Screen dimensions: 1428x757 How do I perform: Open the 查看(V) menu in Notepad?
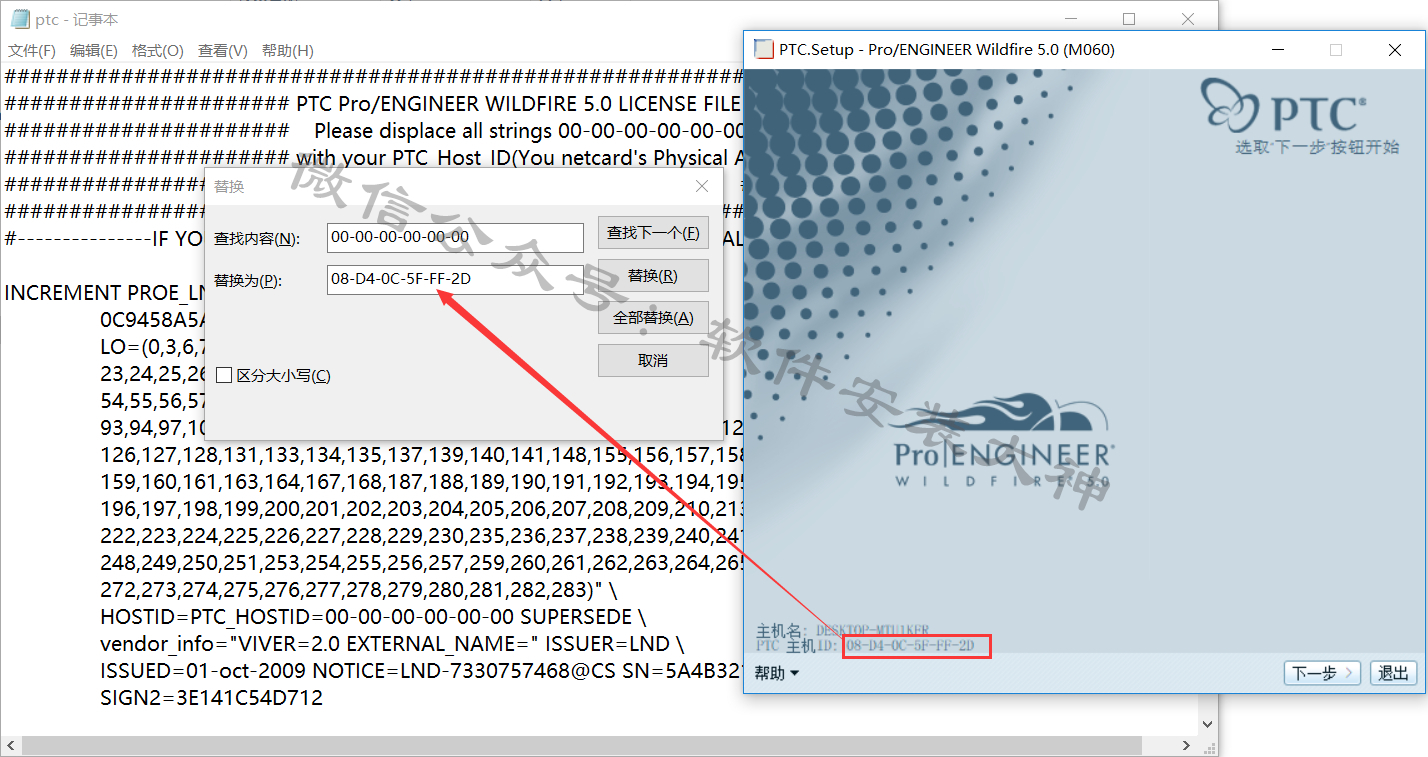[223, 50]
